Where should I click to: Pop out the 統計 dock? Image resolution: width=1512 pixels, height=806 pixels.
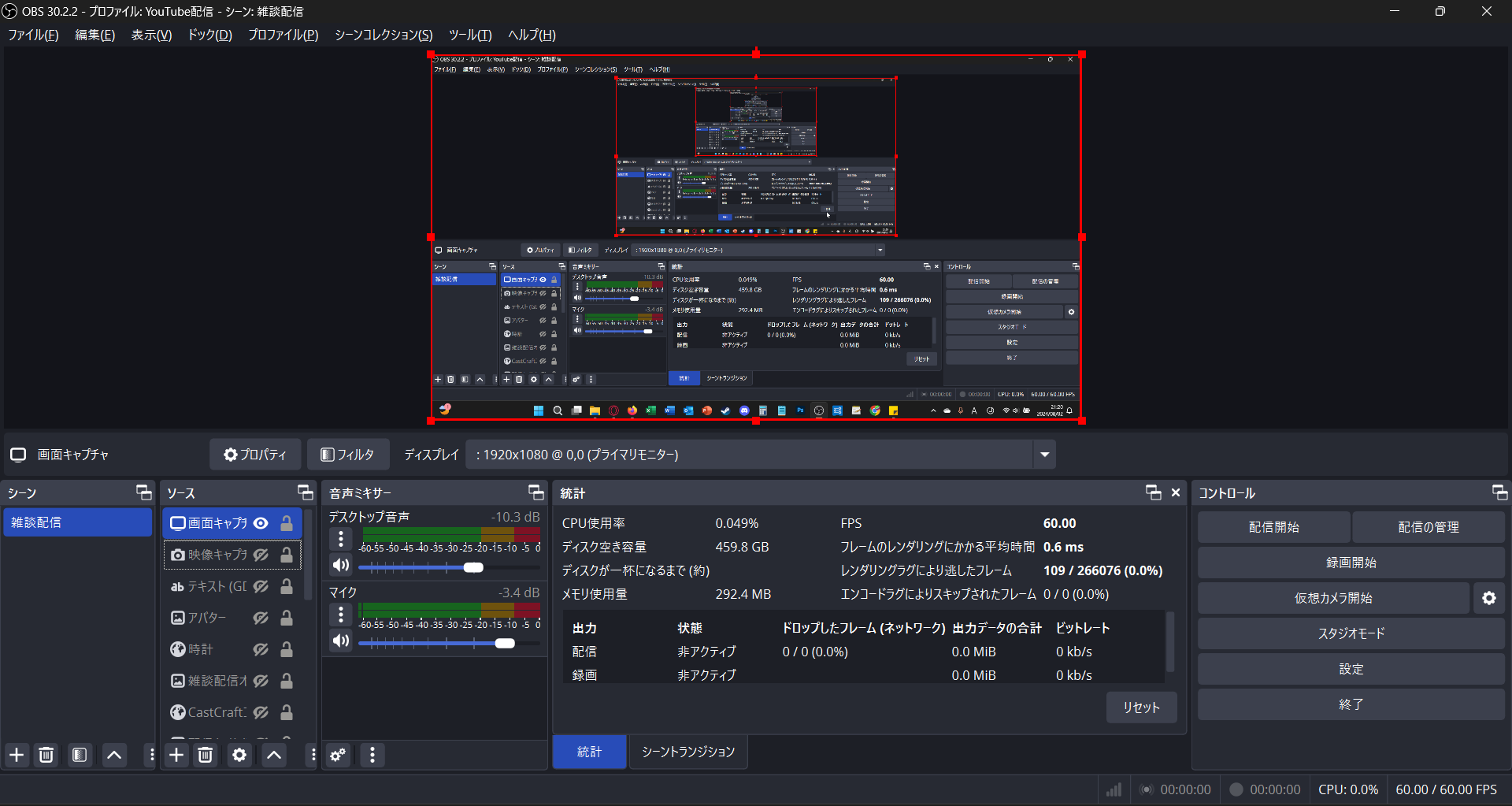[x=1154, y=492]
